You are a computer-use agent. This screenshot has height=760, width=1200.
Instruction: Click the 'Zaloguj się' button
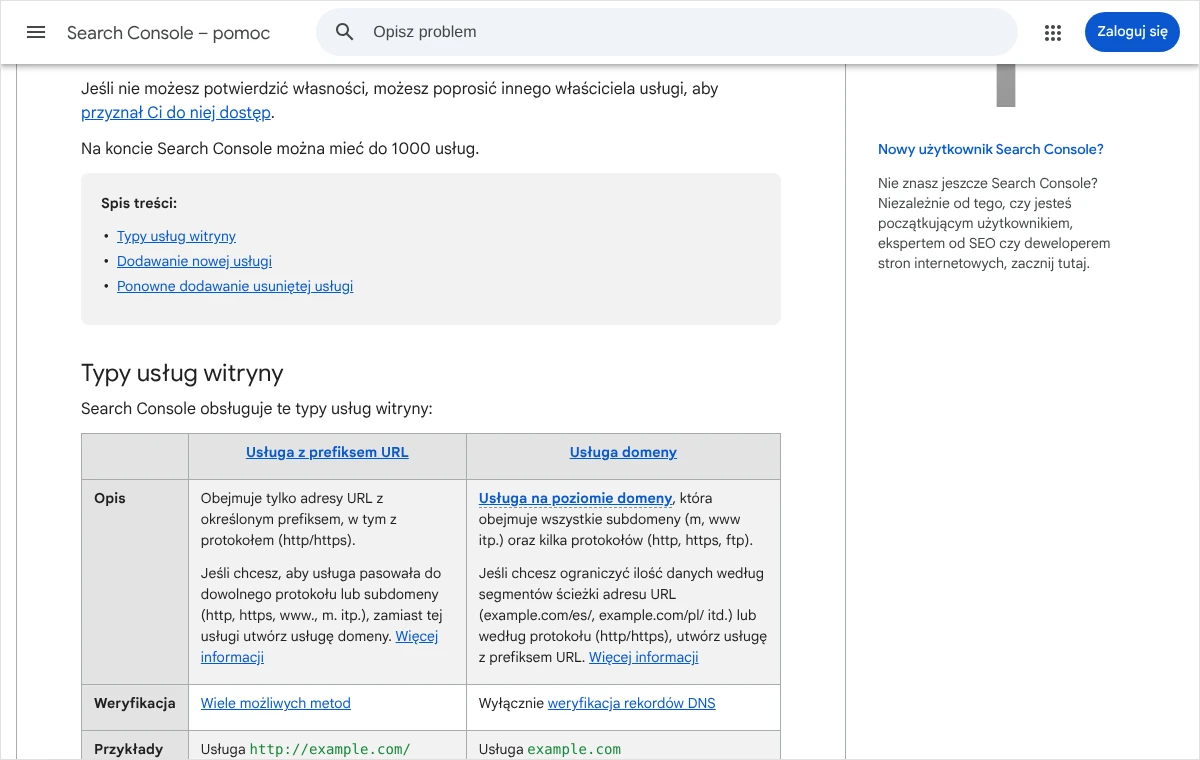(x=1132, y=32)
